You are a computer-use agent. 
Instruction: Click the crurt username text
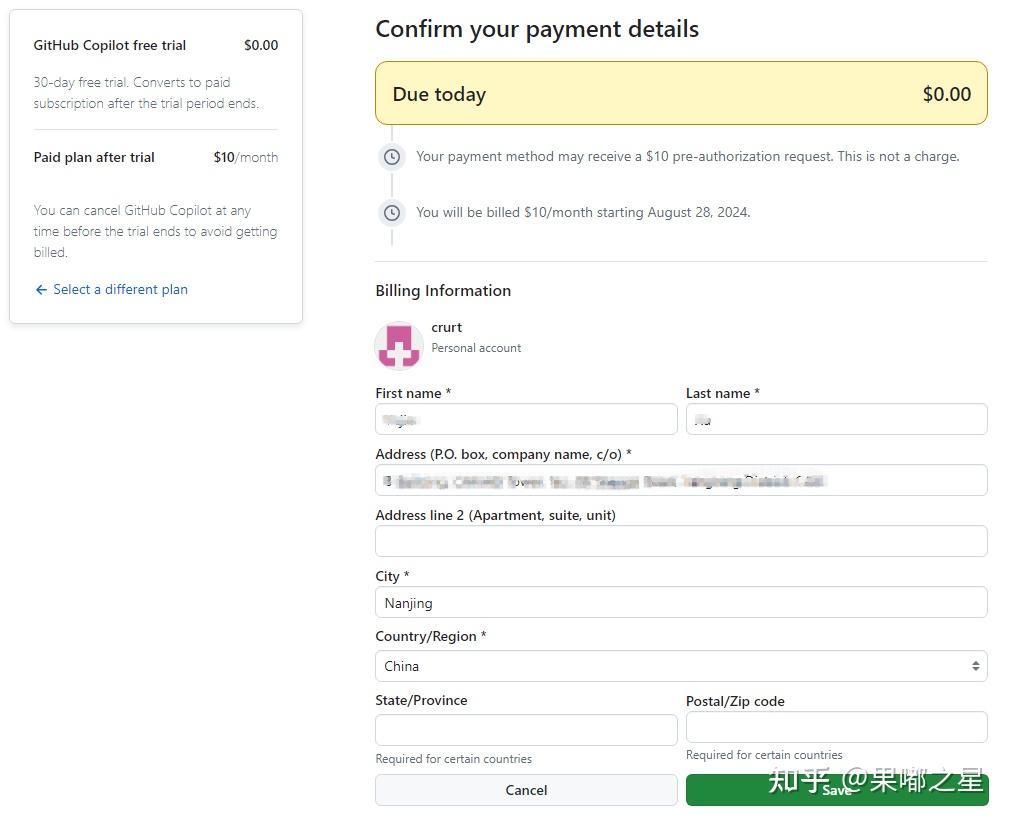click(x=446, y=328)
